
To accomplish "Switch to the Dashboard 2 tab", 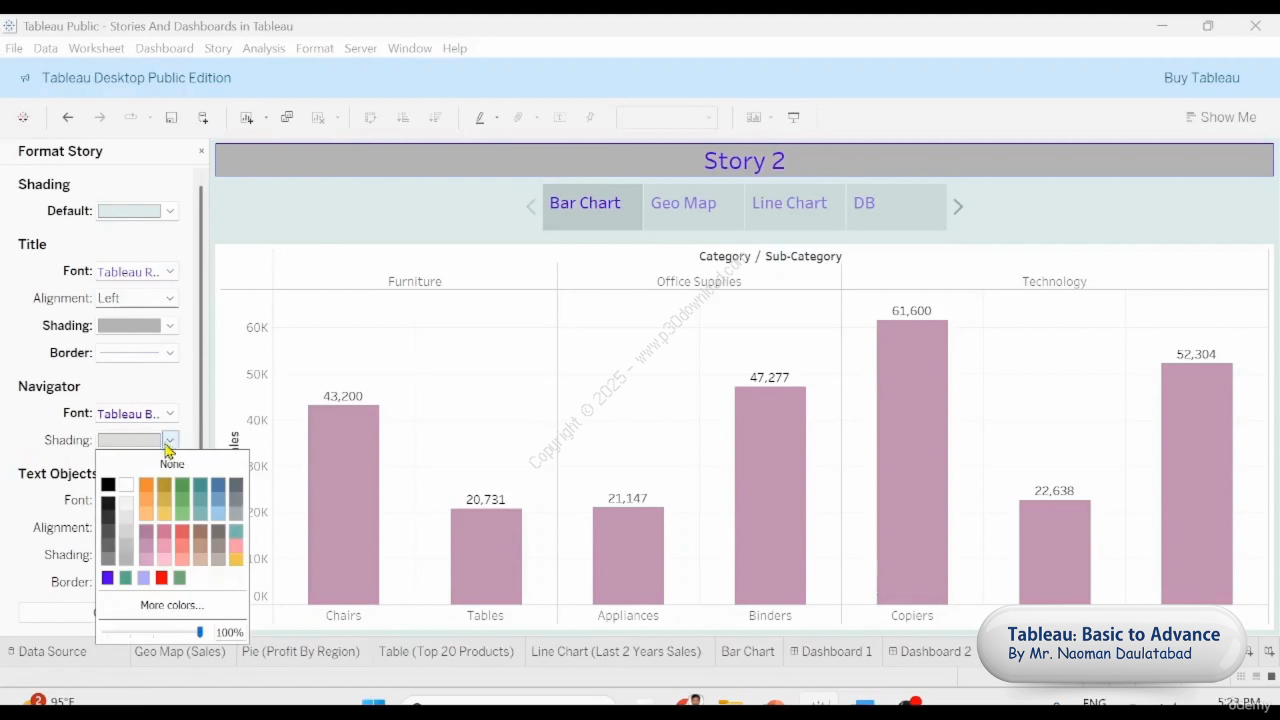I will pos(930,651).
